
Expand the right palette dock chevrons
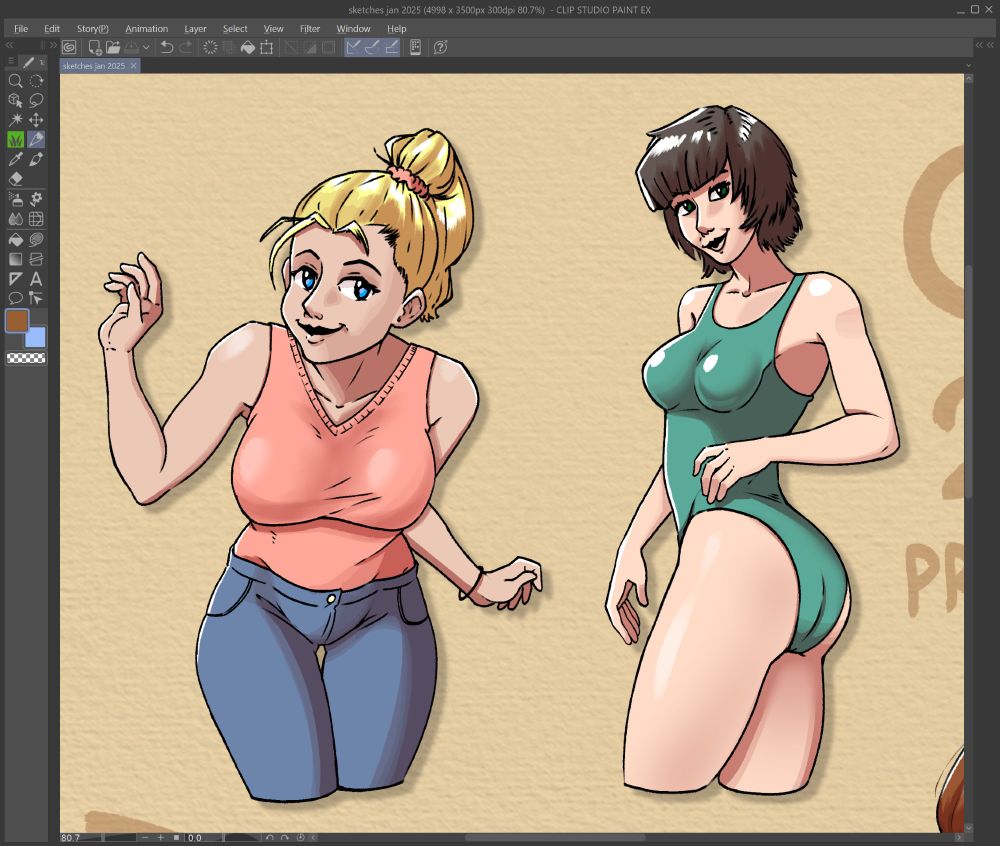click(x=980, y=46)
